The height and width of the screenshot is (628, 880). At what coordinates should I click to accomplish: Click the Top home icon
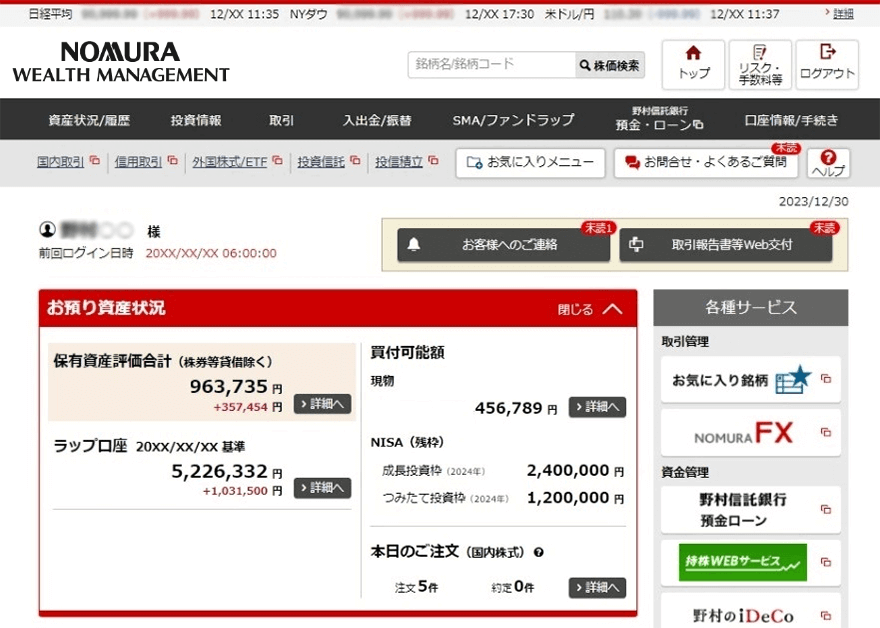coord(693,64)
